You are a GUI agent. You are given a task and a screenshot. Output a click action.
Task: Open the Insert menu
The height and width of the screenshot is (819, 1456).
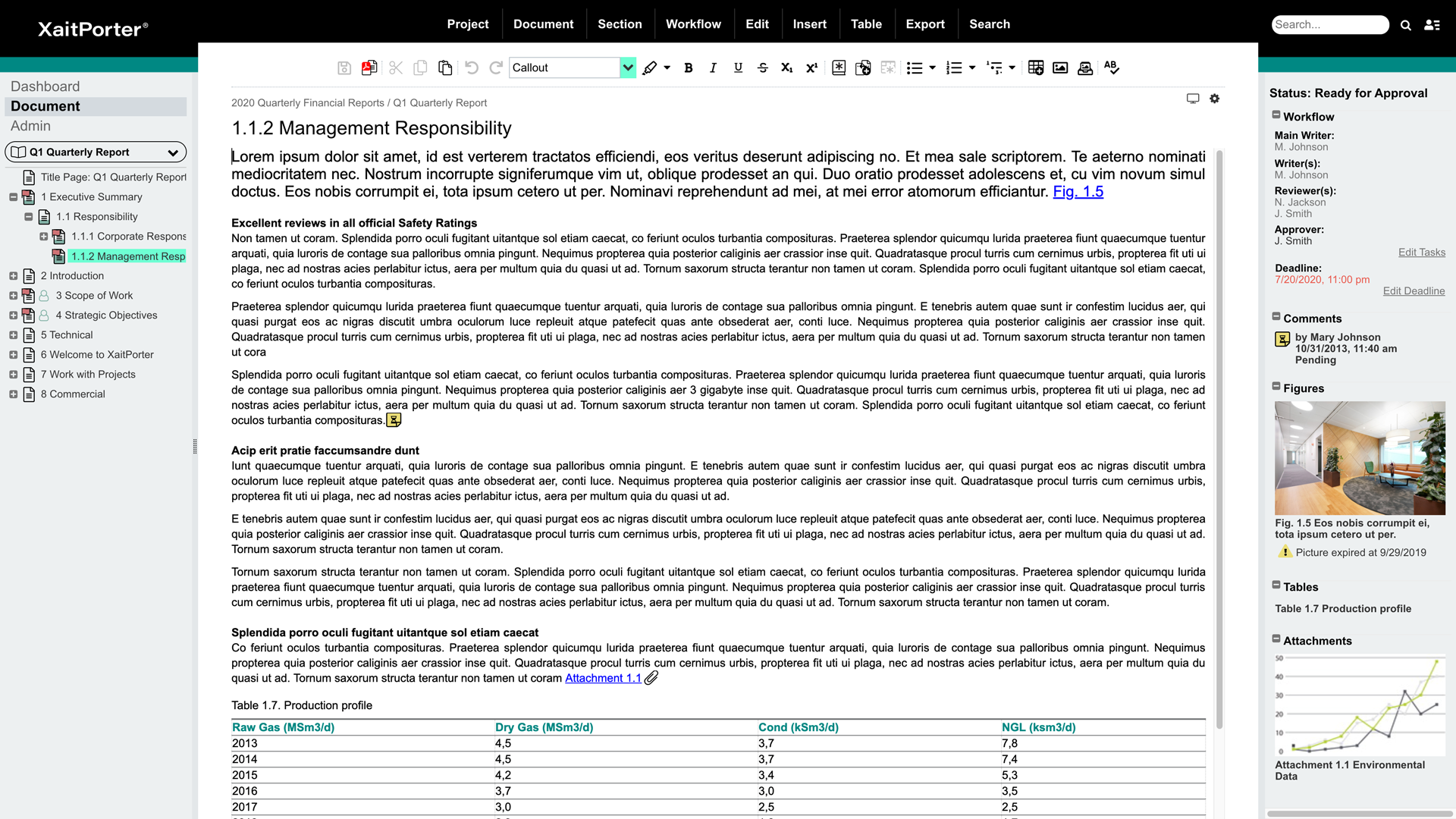[809, 24]
